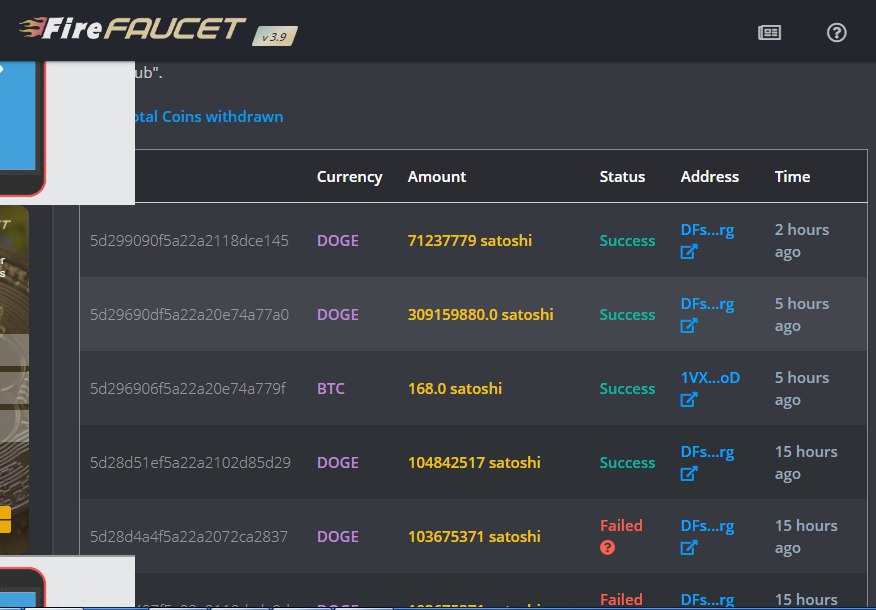The height and width of the screenshot is (610, 876).
Task: Select the Currency column header
Action: [349, 177]
